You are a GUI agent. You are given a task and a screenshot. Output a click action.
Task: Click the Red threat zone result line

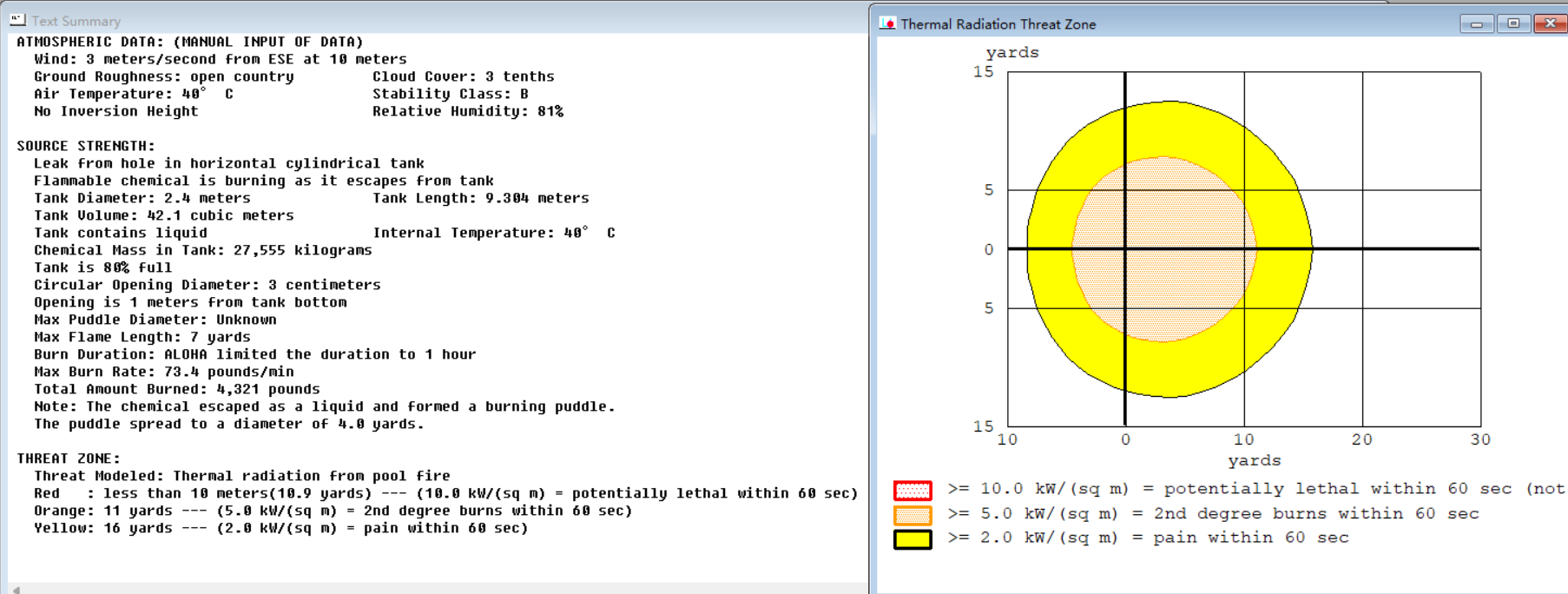click(x=446, y=493)
